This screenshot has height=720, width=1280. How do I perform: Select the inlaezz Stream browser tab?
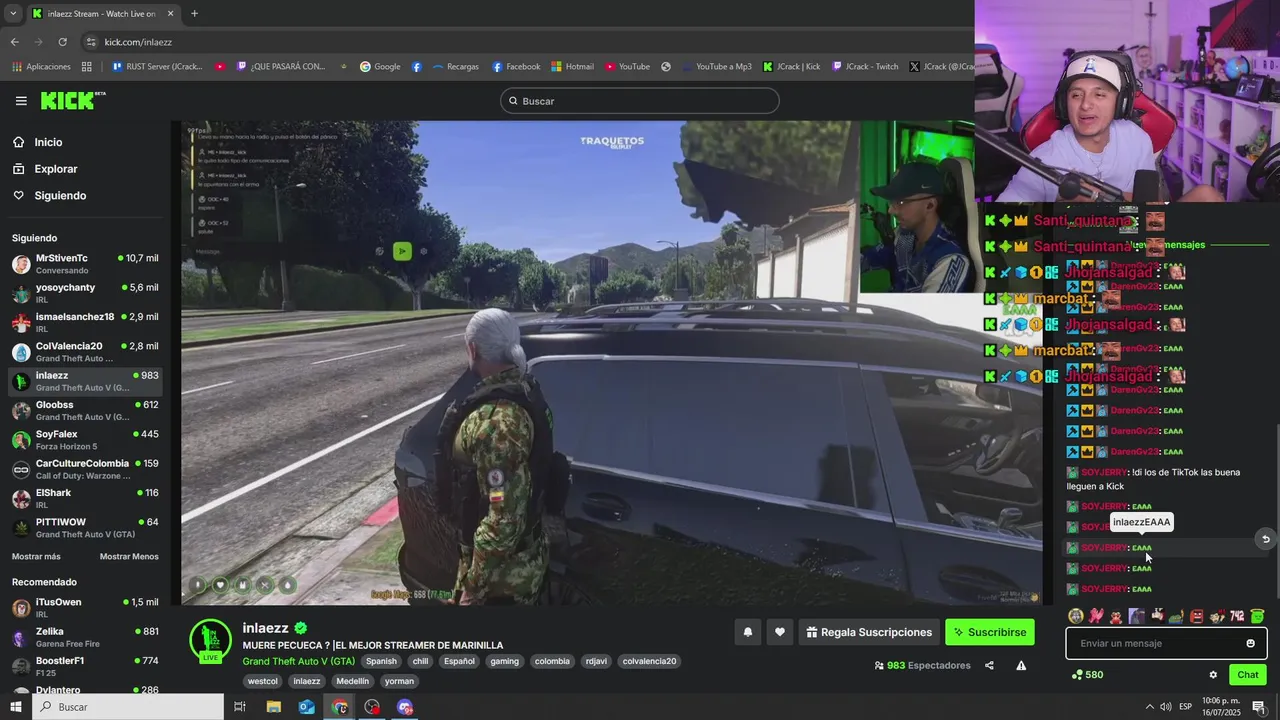(x=102, y=14)
